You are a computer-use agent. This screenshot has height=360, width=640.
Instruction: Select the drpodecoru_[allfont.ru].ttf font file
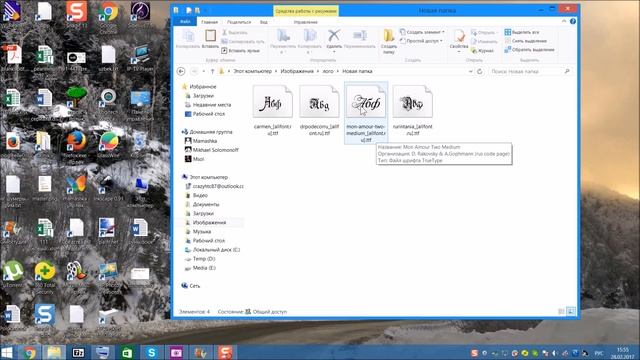[319, 110]
